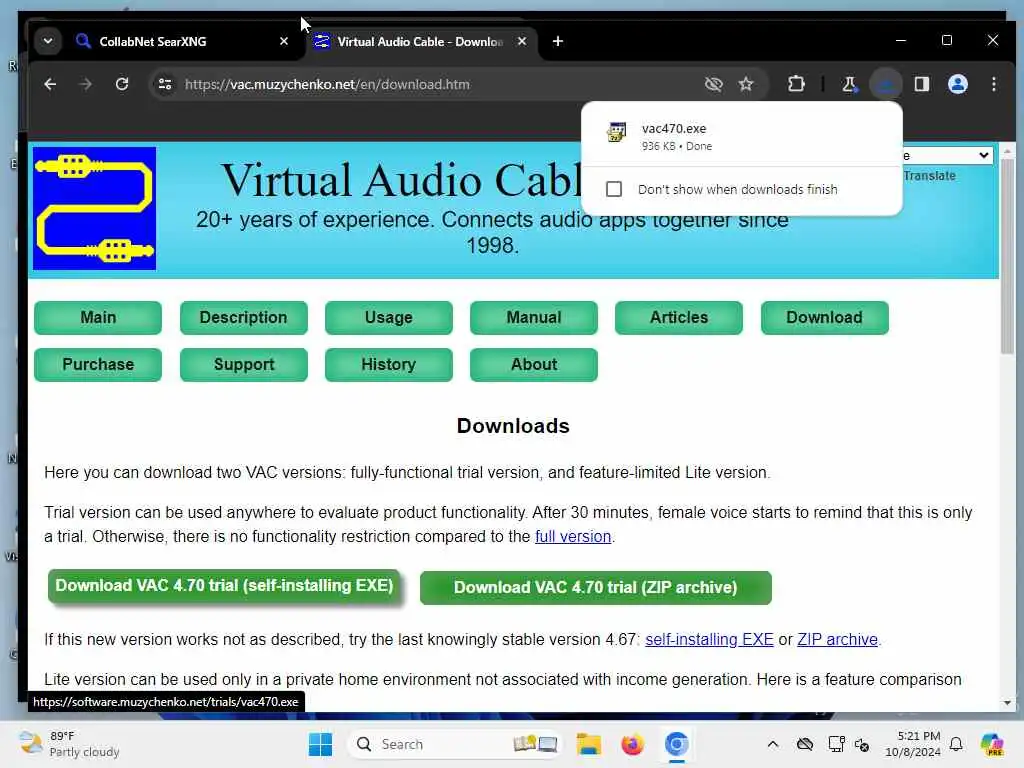Screen dimensions: 1024x768
Task: Click the Downloads heading text
Action: coord(513,426)
